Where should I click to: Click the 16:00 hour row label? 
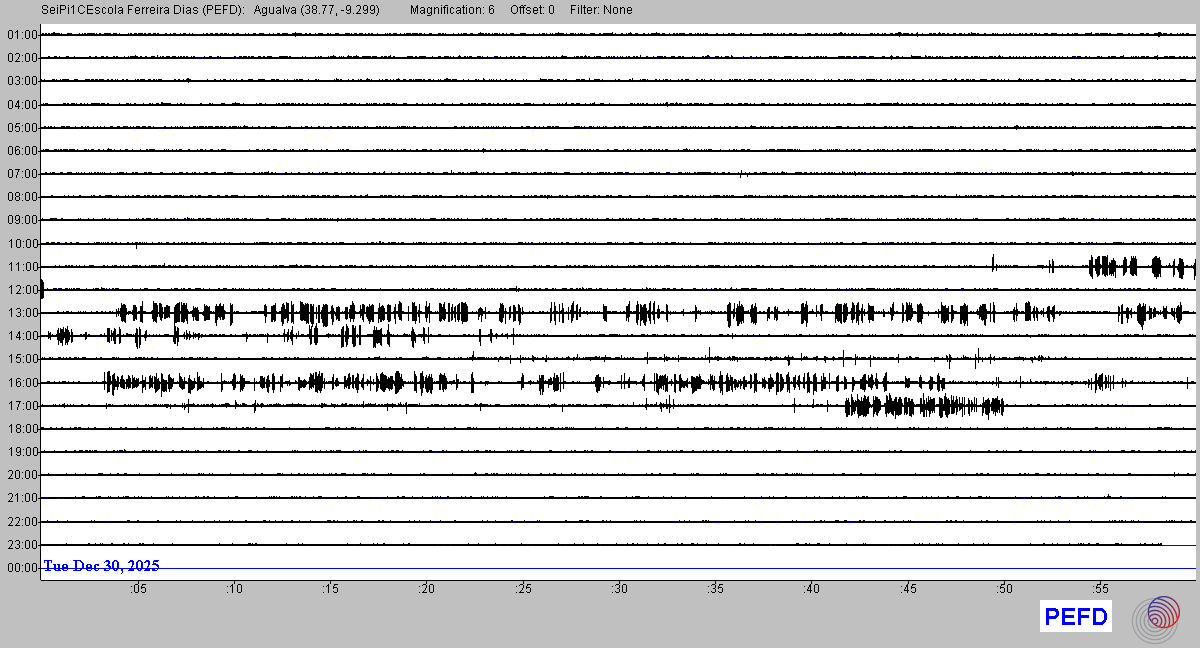(22, 383)
